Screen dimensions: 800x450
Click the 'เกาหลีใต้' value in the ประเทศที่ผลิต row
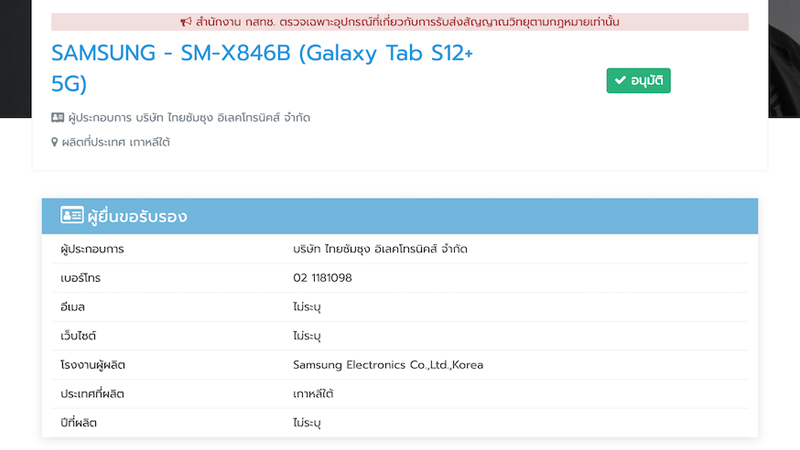coord(313,394)
